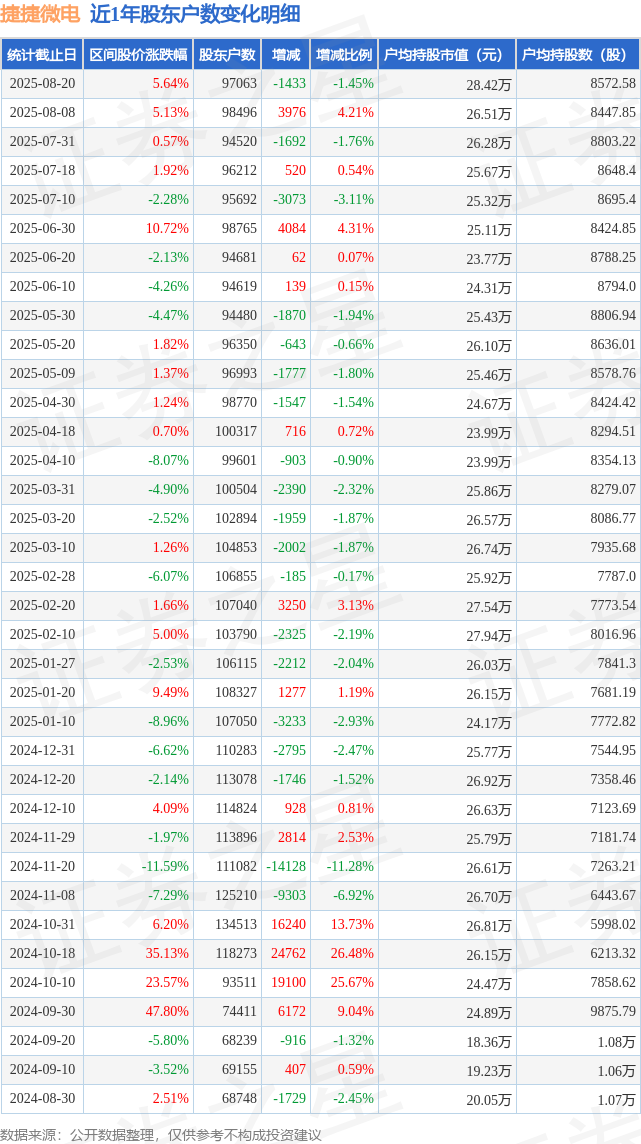Select the 2024-10-18 date row
Screen dimensions: 641x1144
click(x=320, y=954)
